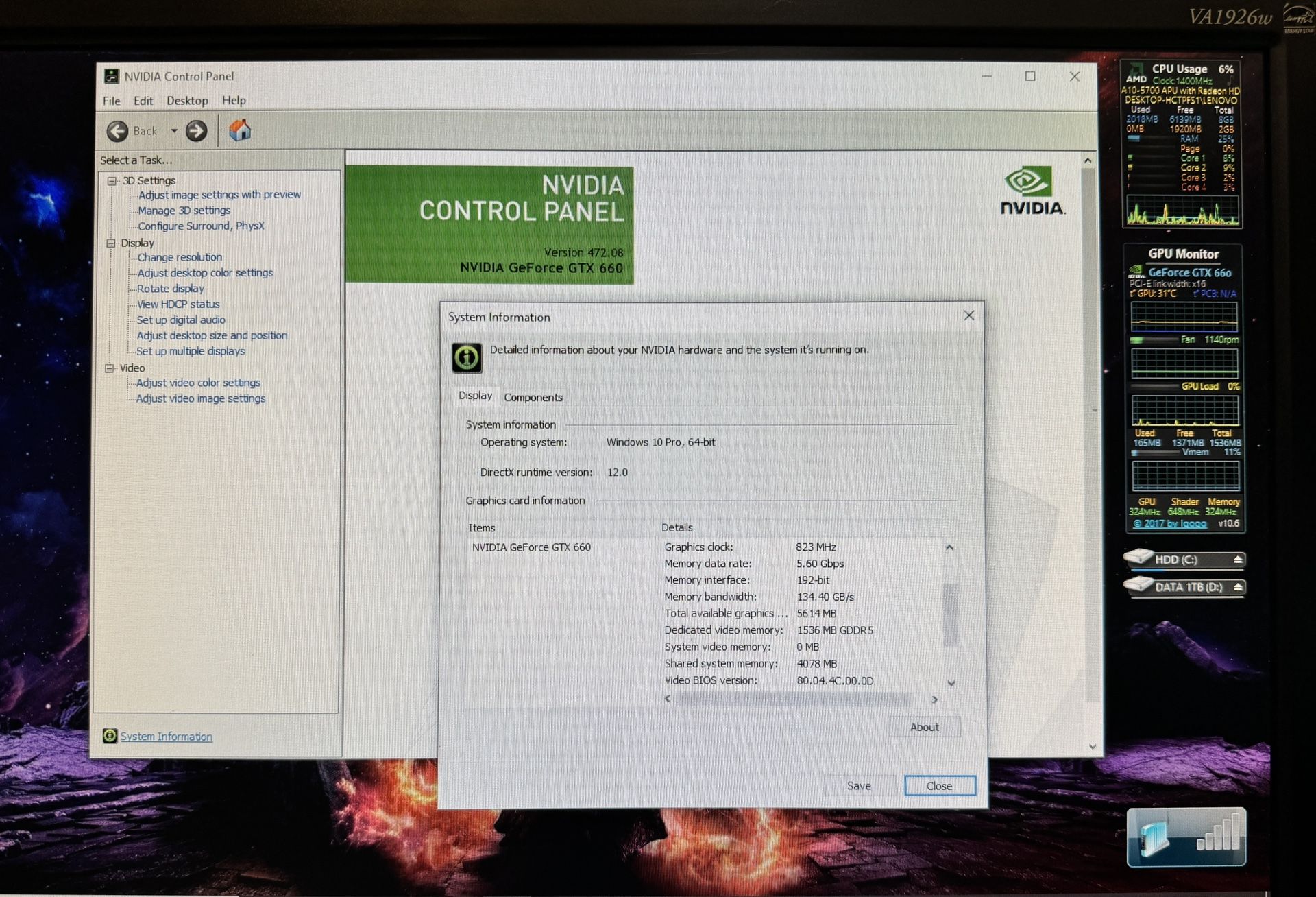Switch to the Components tab
The image size is (1316, 897).
coord(533,397)
